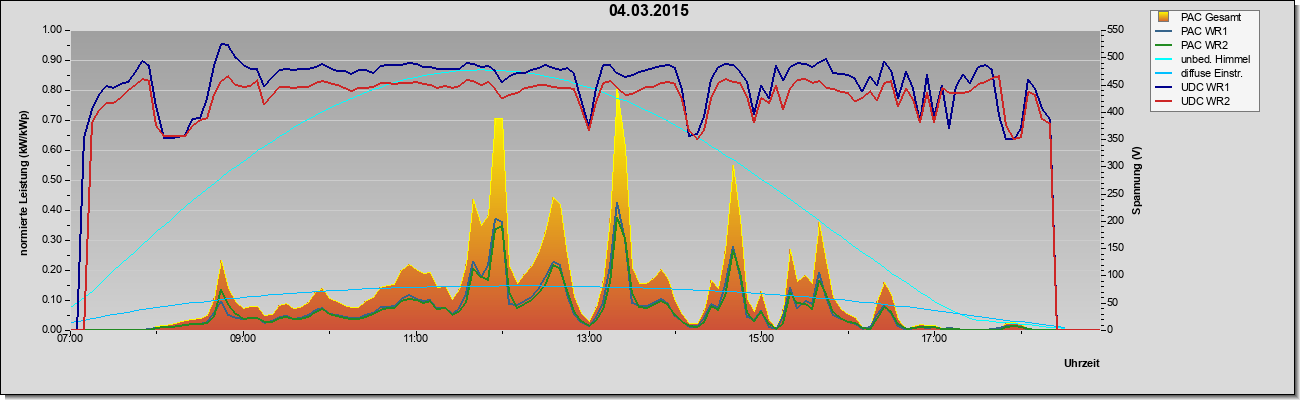Click the chart title 04.03.2015
The width and height of the screenshot is (1300, 400).
click(649, 11)
